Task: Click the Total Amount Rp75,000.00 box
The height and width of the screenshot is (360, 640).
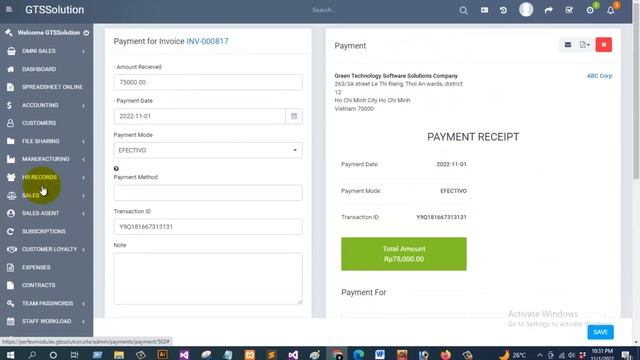Action: click(x=404, y=254)
